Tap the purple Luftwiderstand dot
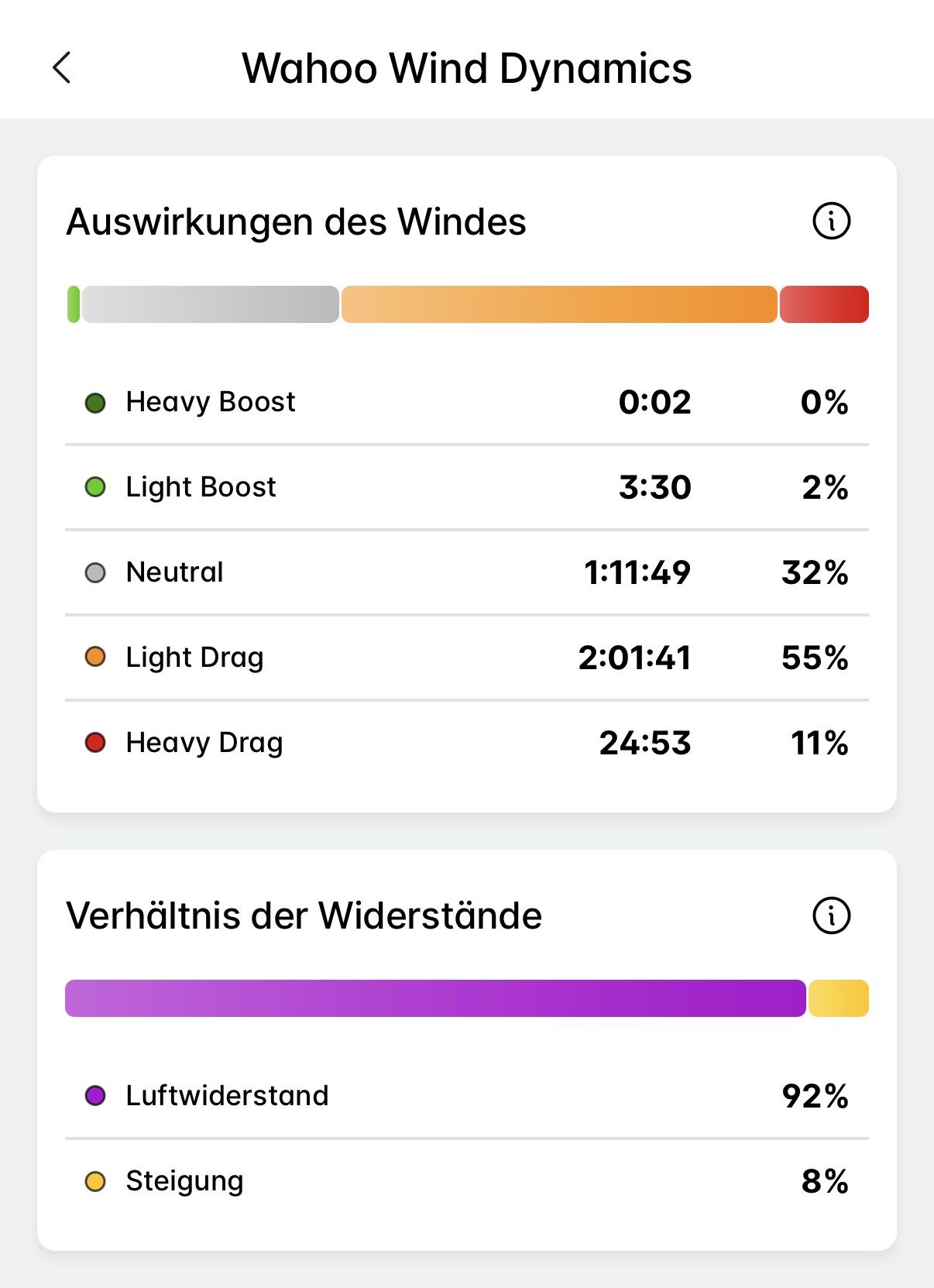The image size is (934, 1288). [x=95, y=1096]
